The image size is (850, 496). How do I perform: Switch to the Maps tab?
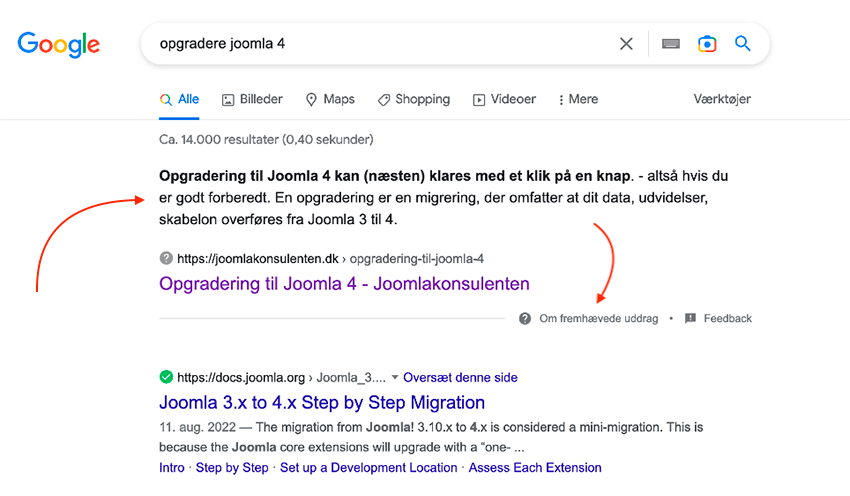click(x=330, y=99)
